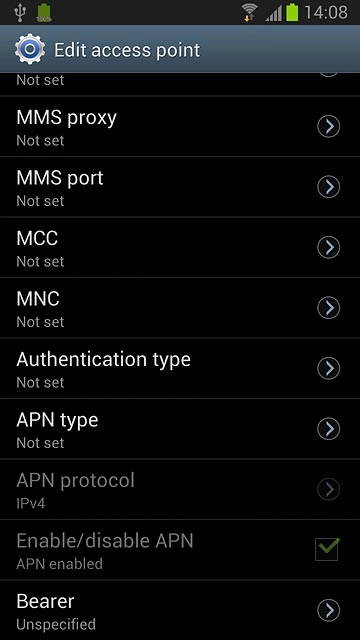
Task: Open the Bearer setting row
Action: point(180,610)
